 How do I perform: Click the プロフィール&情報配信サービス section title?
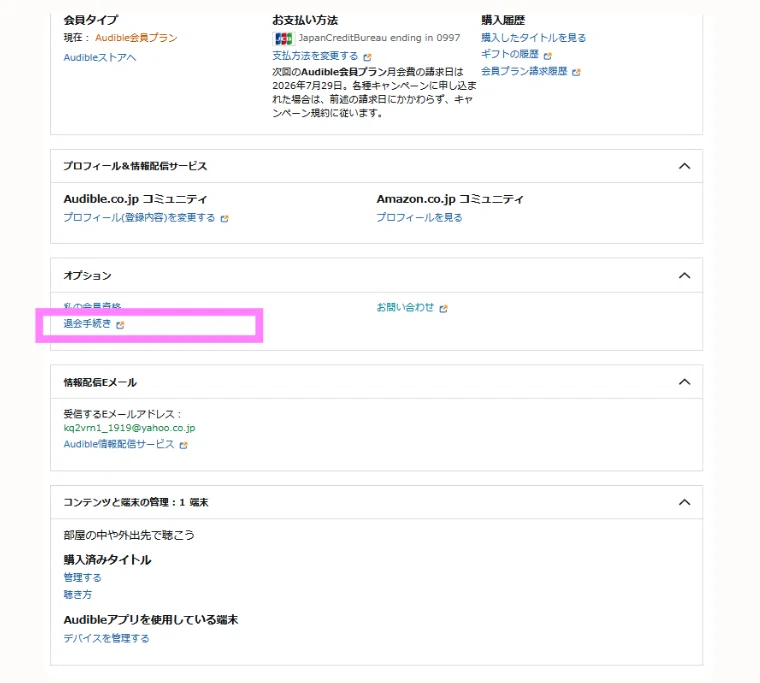coord(135,166)
